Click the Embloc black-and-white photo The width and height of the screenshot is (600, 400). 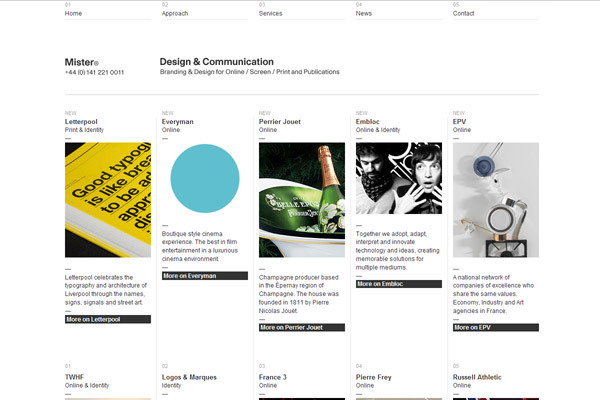pyautogui.click(x=399, y=178)
